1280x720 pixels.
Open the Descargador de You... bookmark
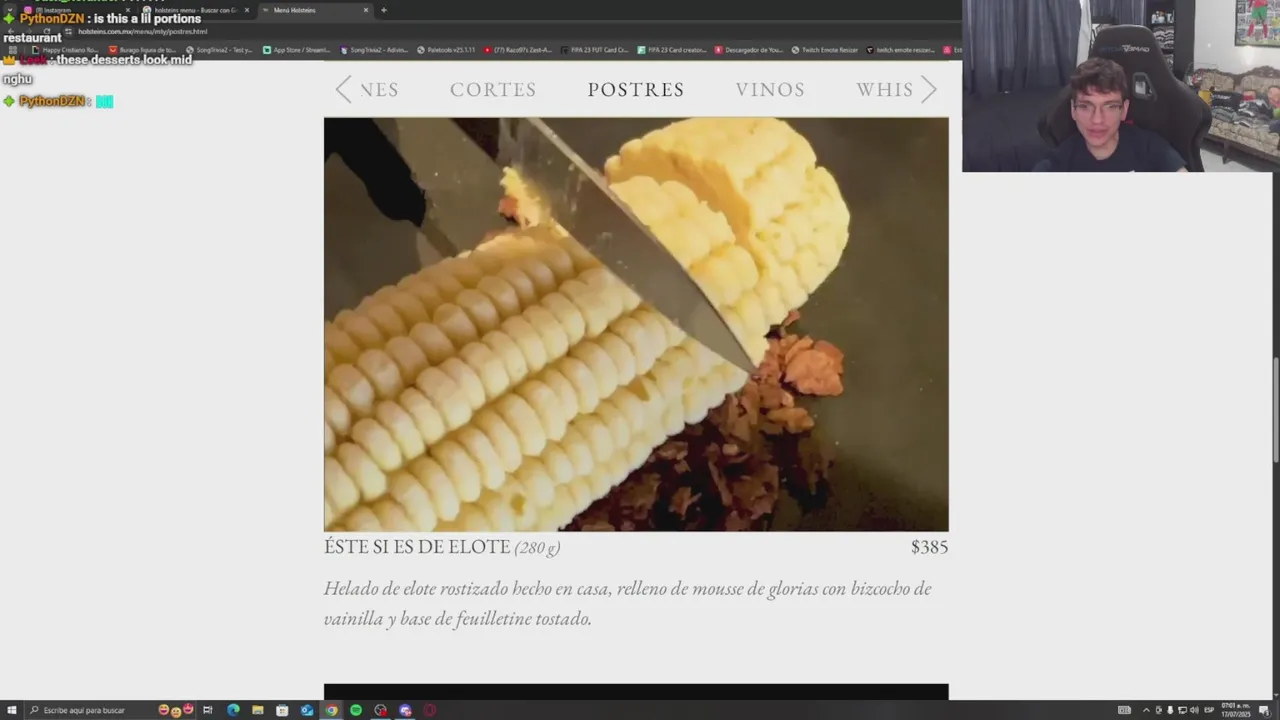coord(749,49)
